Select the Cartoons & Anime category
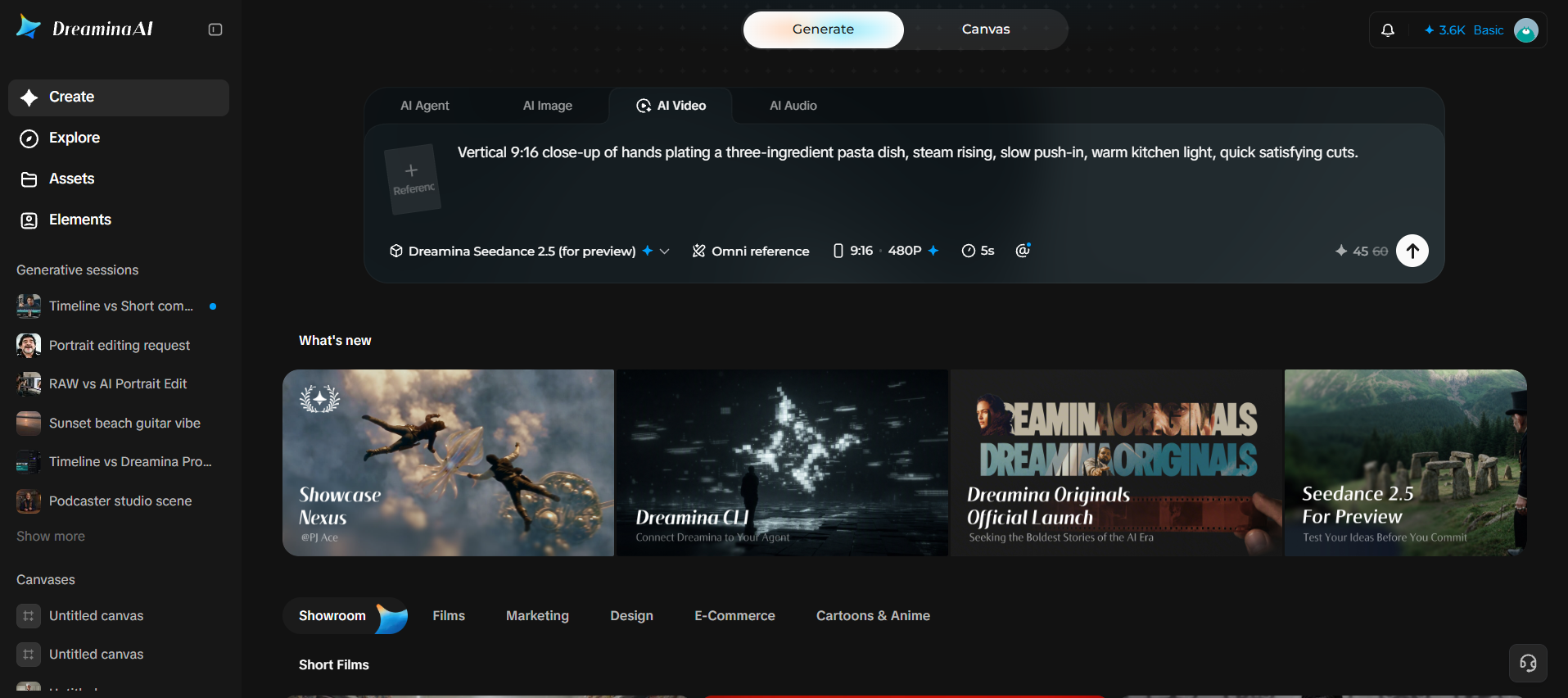The image size is (1568, 698). click(873, 616)
